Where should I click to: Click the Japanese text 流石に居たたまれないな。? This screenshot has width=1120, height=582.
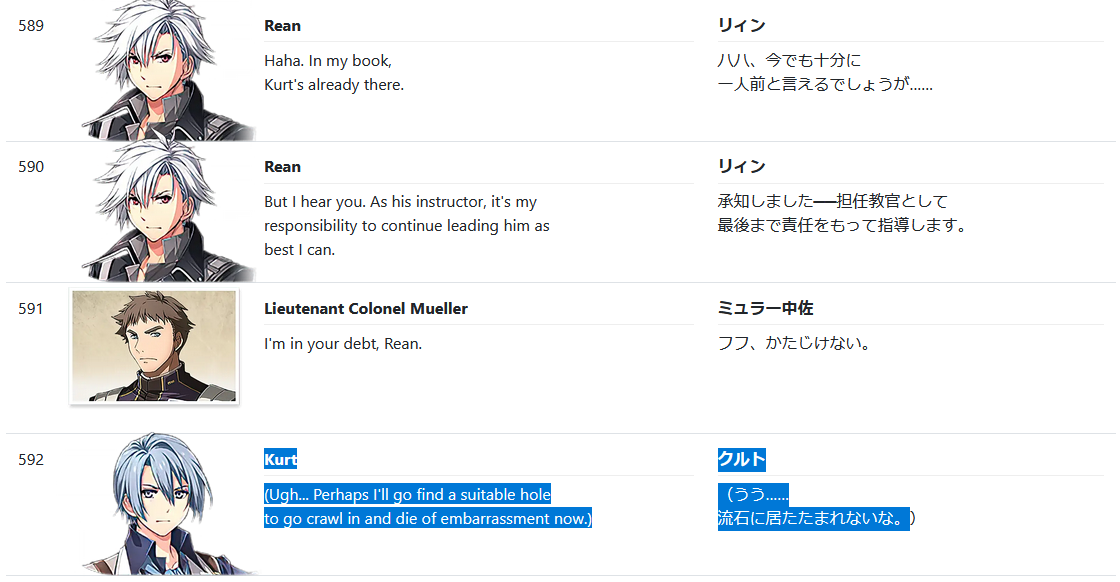[814, 518]
